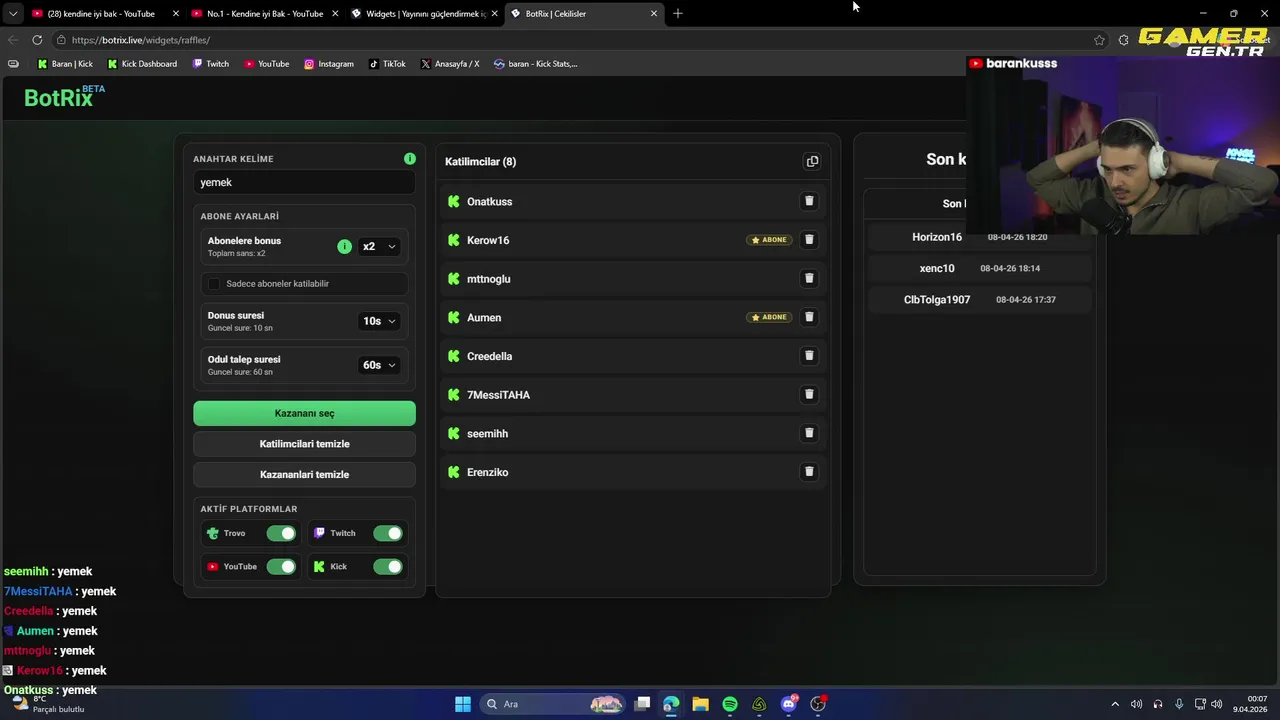Open the Edge browser on the taskbar
The image size is (1280, 720).
coord(671,704)
